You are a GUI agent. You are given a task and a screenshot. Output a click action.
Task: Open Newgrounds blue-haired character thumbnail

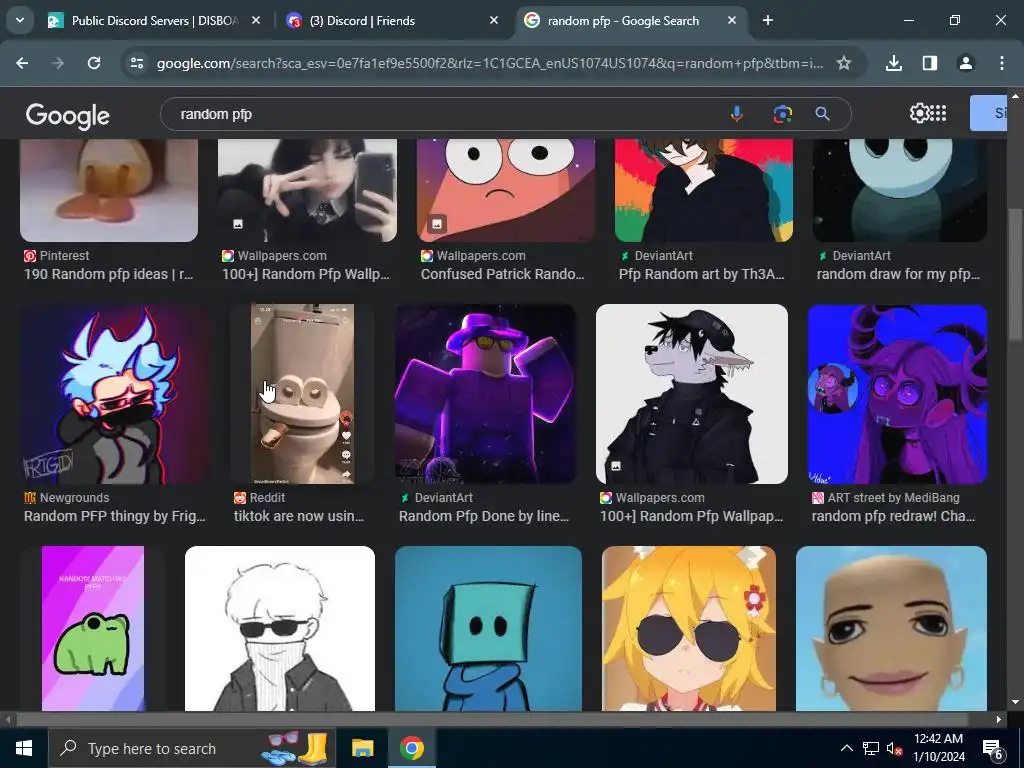pos(114,394)
